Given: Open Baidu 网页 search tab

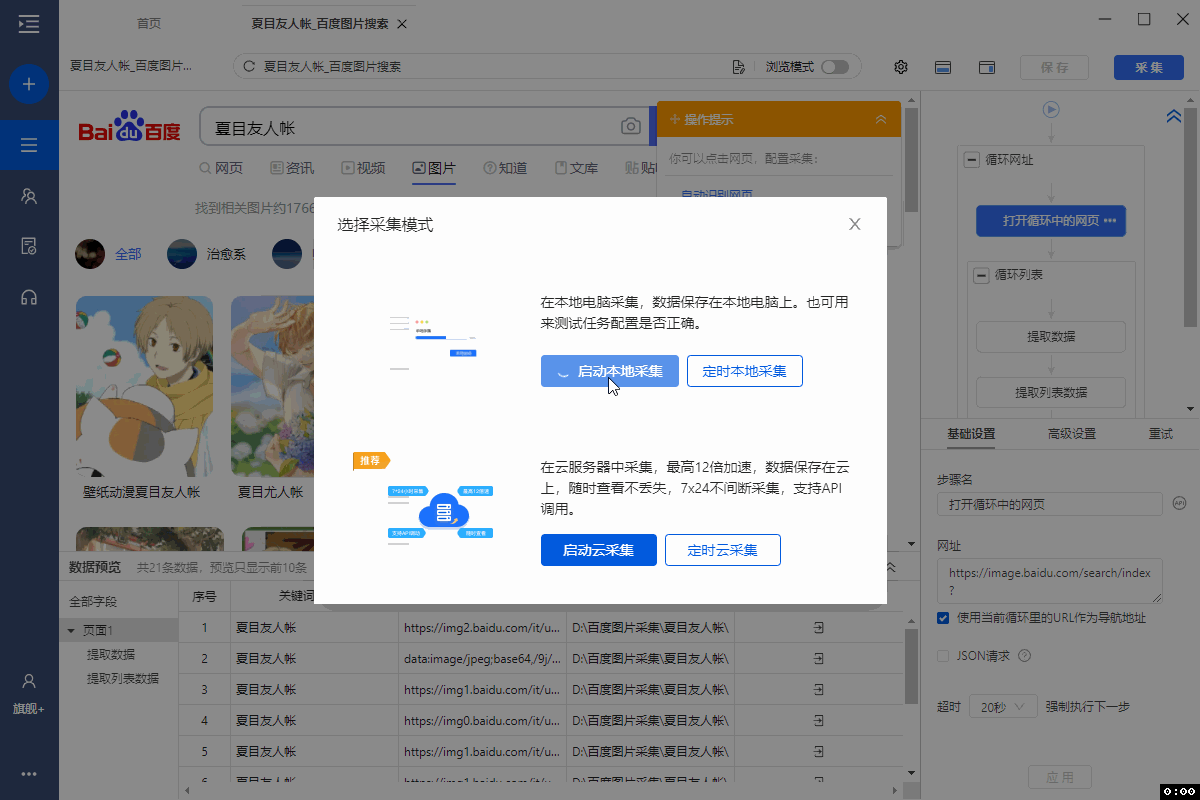Looking at the screenshot, I should [x=221, y=168].
